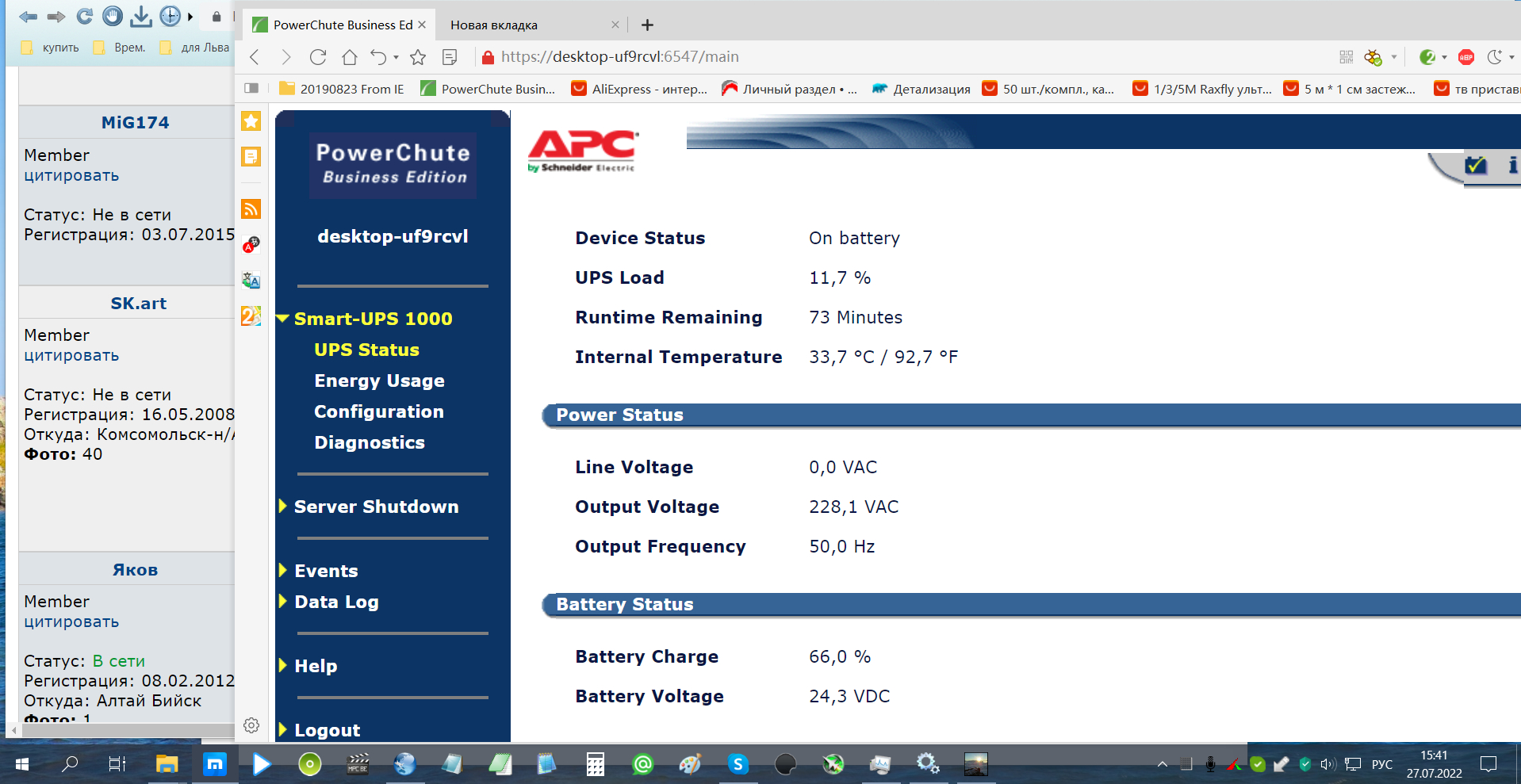
Task: Open File Explorer from the taskbar
Action: [167, 764]
